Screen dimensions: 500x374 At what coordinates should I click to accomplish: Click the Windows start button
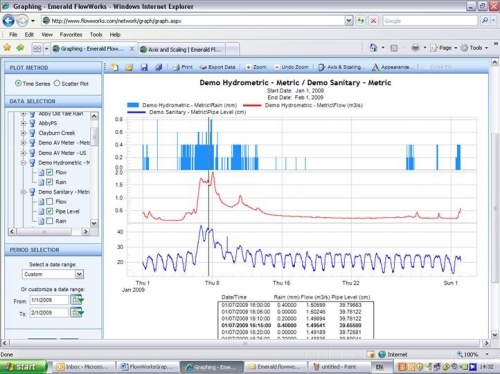pyautogui.click(x=23, y=367)
